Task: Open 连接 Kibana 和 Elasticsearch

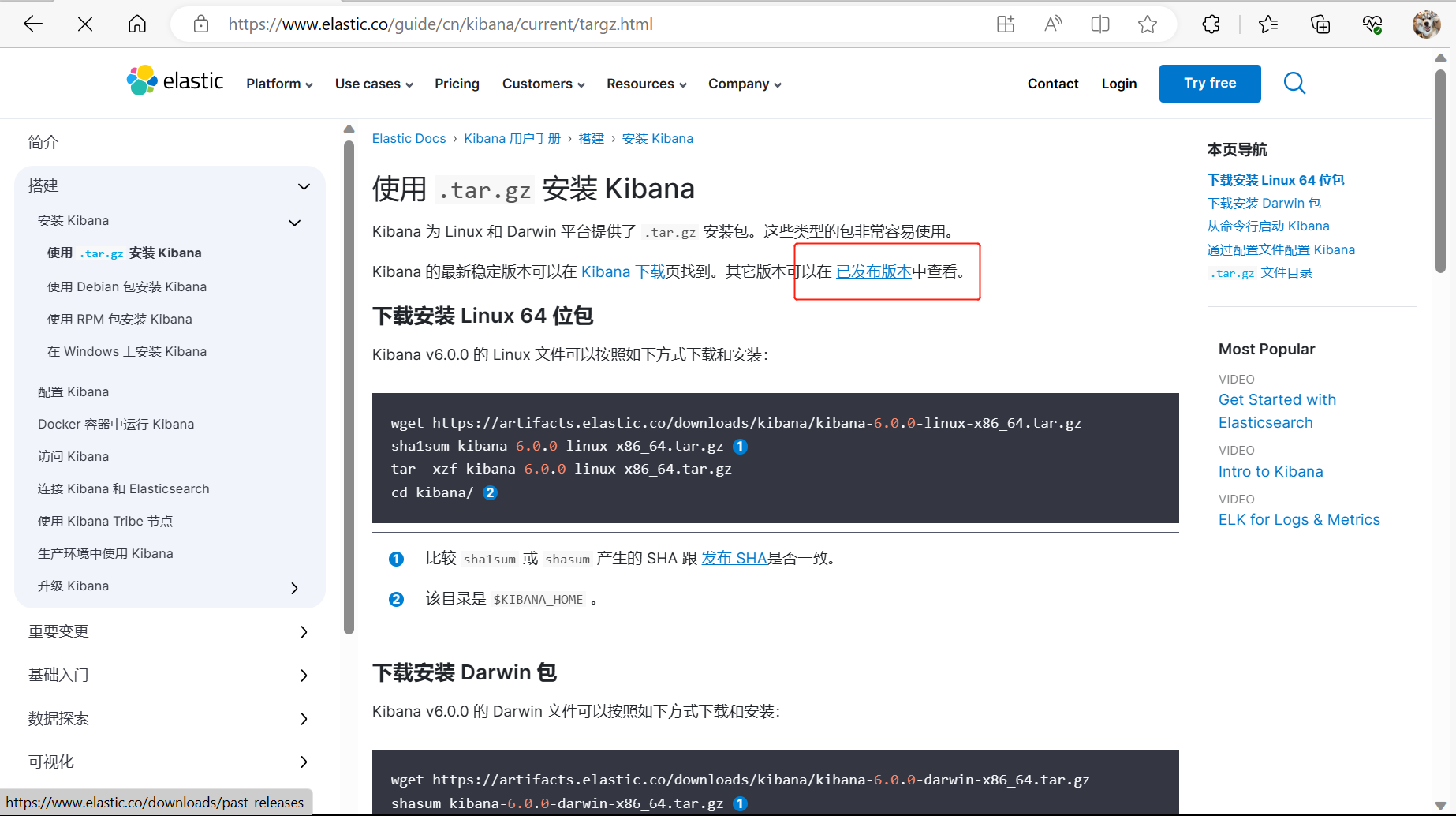Action: [x=124, y=489]
